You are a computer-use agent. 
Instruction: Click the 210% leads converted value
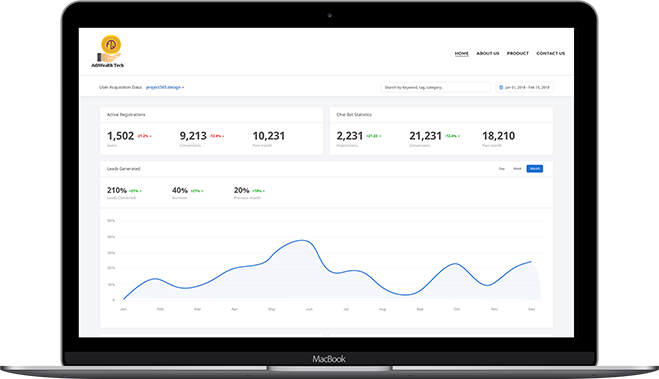[x=116, y=190]
